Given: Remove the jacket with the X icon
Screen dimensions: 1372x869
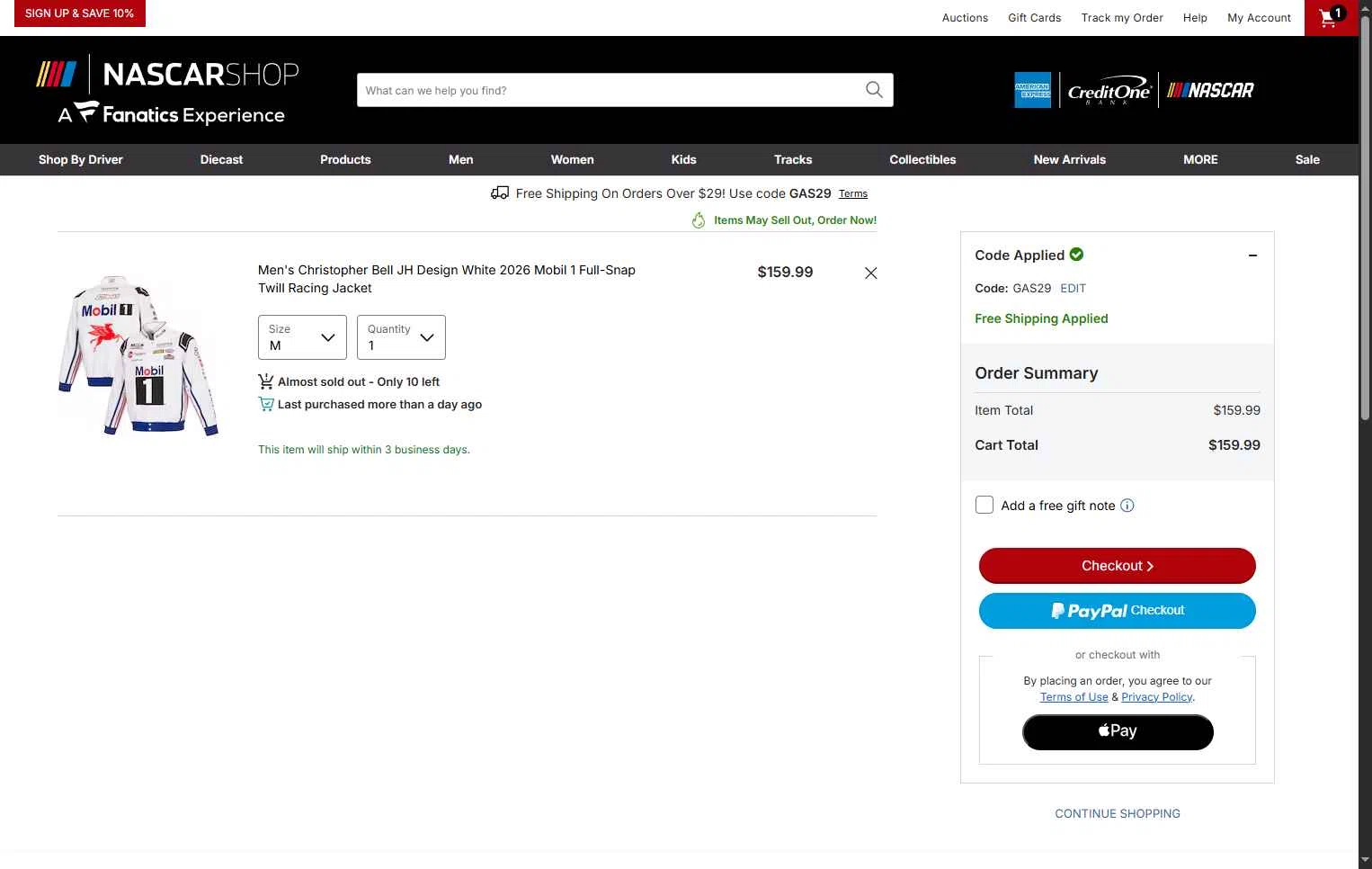Looking at the screenshot, I should point(870,273).
